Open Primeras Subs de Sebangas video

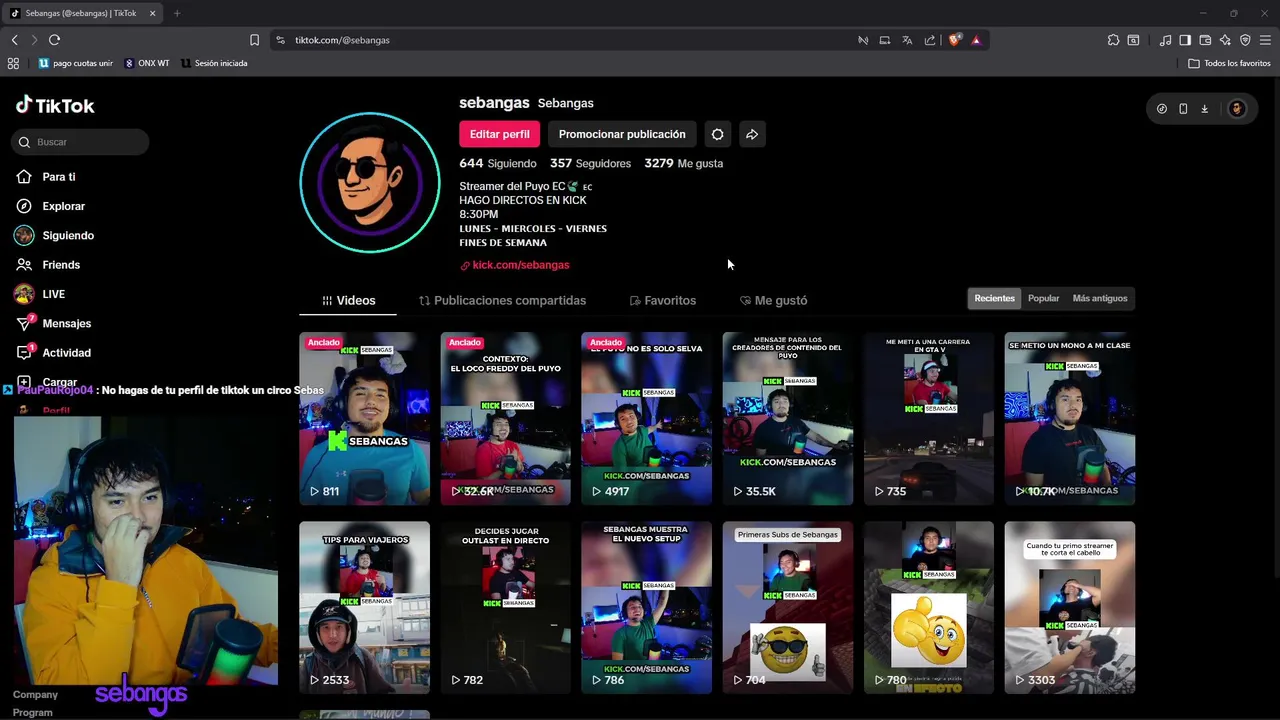click(788, 607)
